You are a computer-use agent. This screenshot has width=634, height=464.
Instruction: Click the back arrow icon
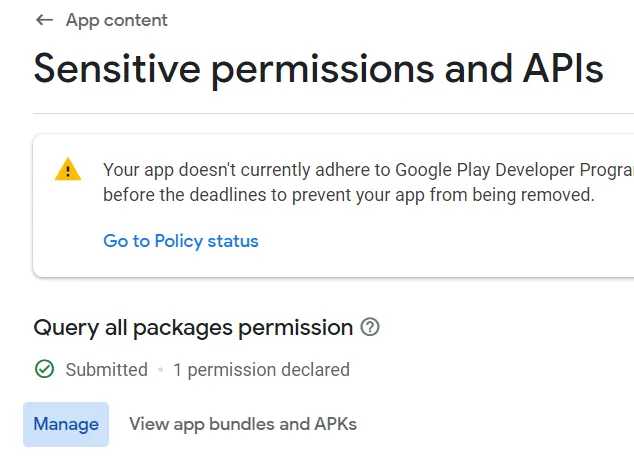pyautogui.click(x=44, y=20)
